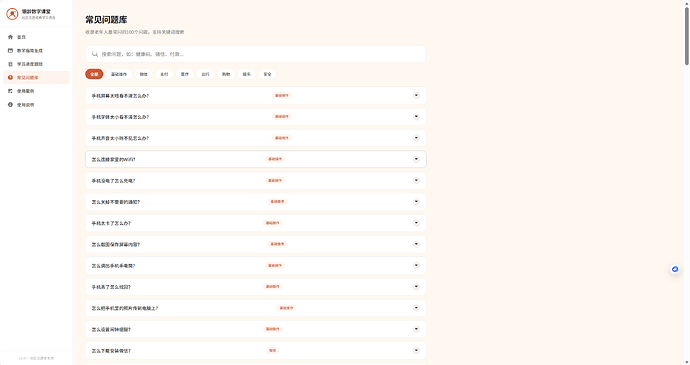The height and width of the screenshot is (365, 690).
Task: Click the 常见问题库 sidebar icon
Action: coord(11,77)
